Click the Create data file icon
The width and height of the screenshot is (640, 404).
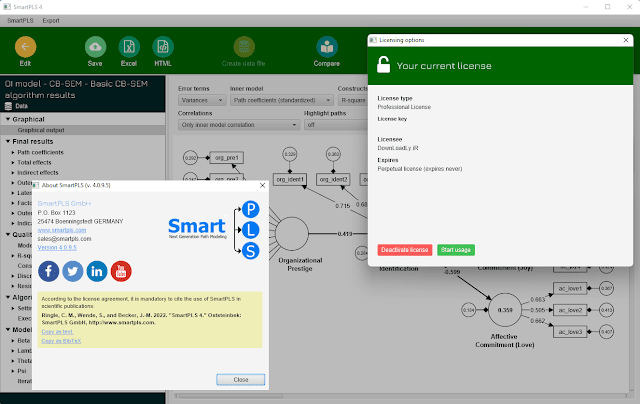click(244, 47)
